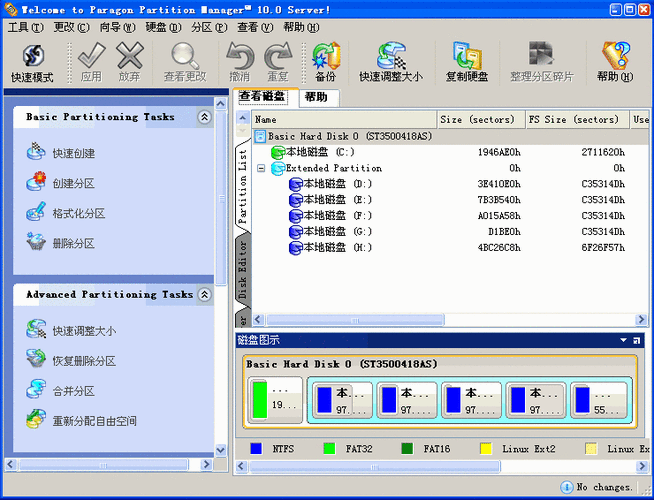The height and width of the screenshot is (500, 654).
Task: Choose 快速创建 in Basic Partitioning Tasks
Action: (61, 153)
